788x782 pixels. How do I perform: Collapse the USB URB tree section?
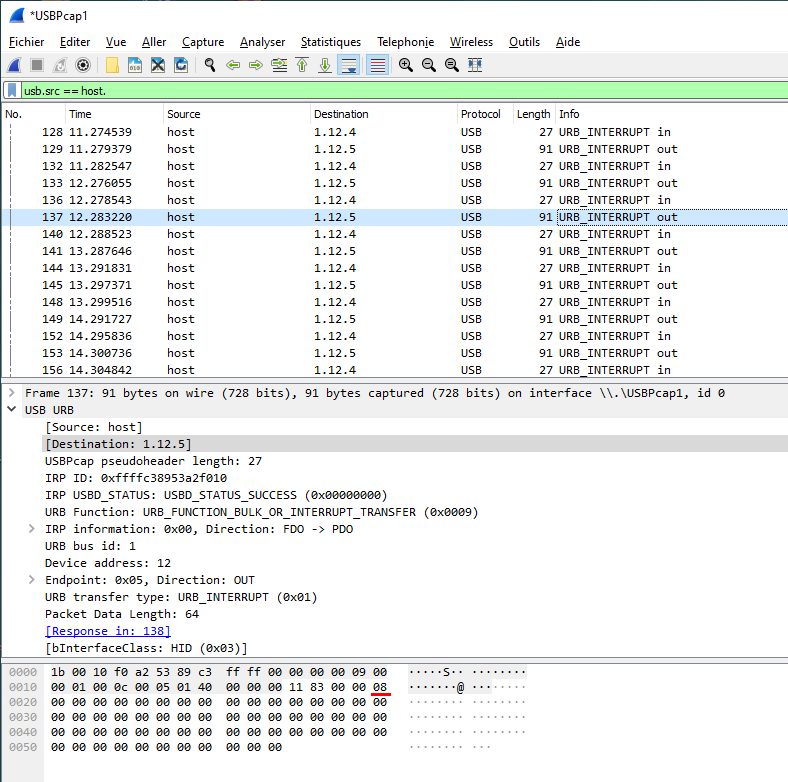[x=11, y=410]
